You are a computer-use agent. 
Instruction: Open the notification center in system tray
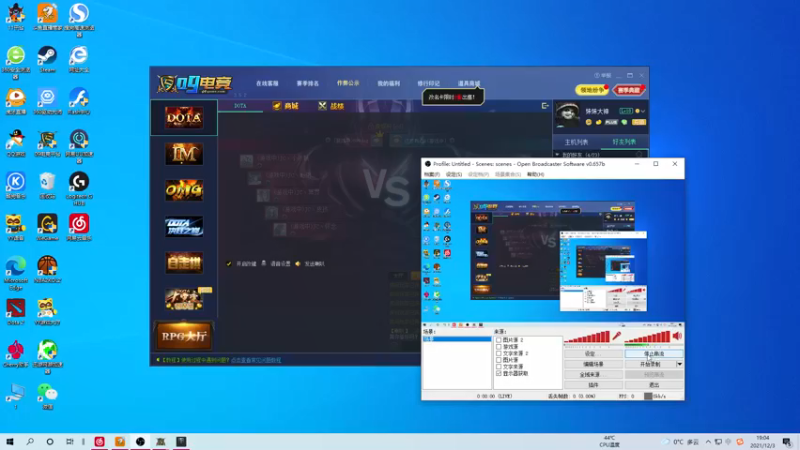(787, 442)
